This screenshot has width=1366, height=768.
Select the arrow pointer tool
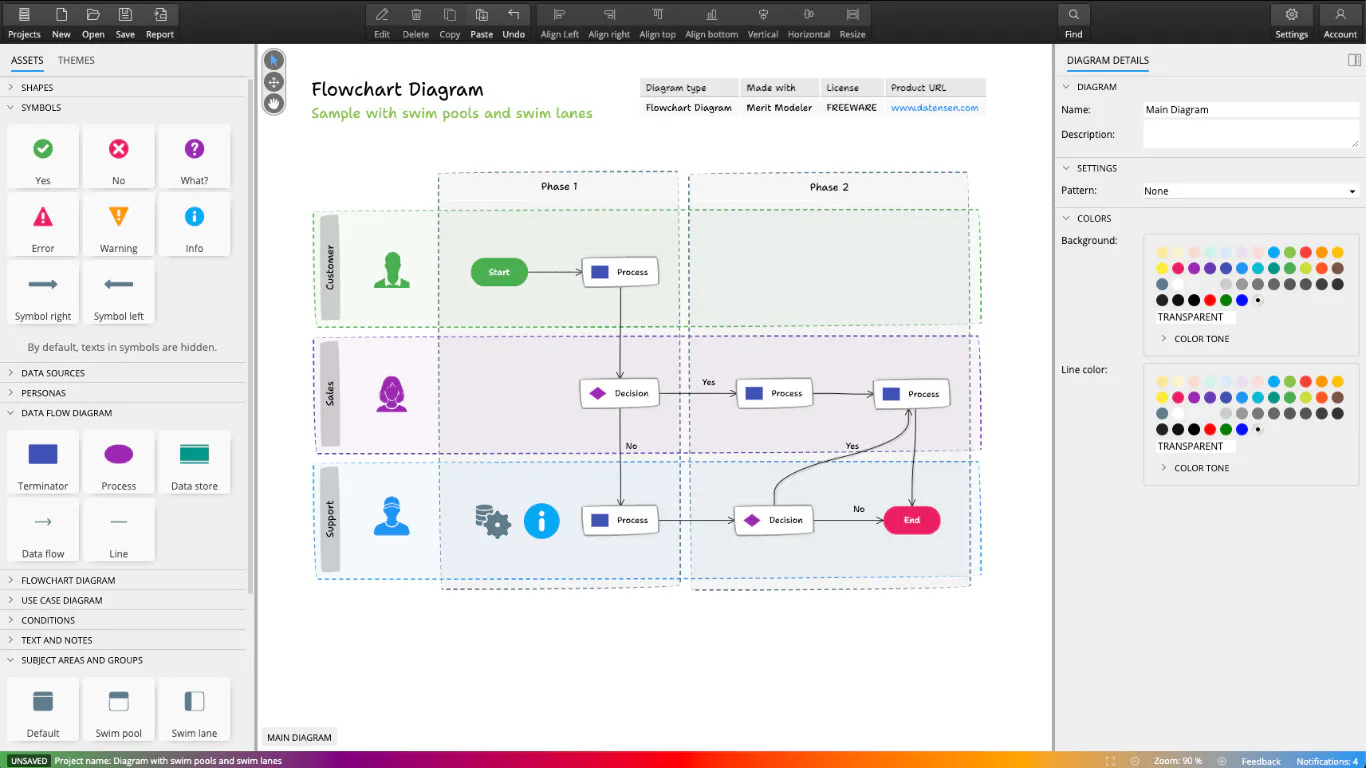(x=273, y=60)
